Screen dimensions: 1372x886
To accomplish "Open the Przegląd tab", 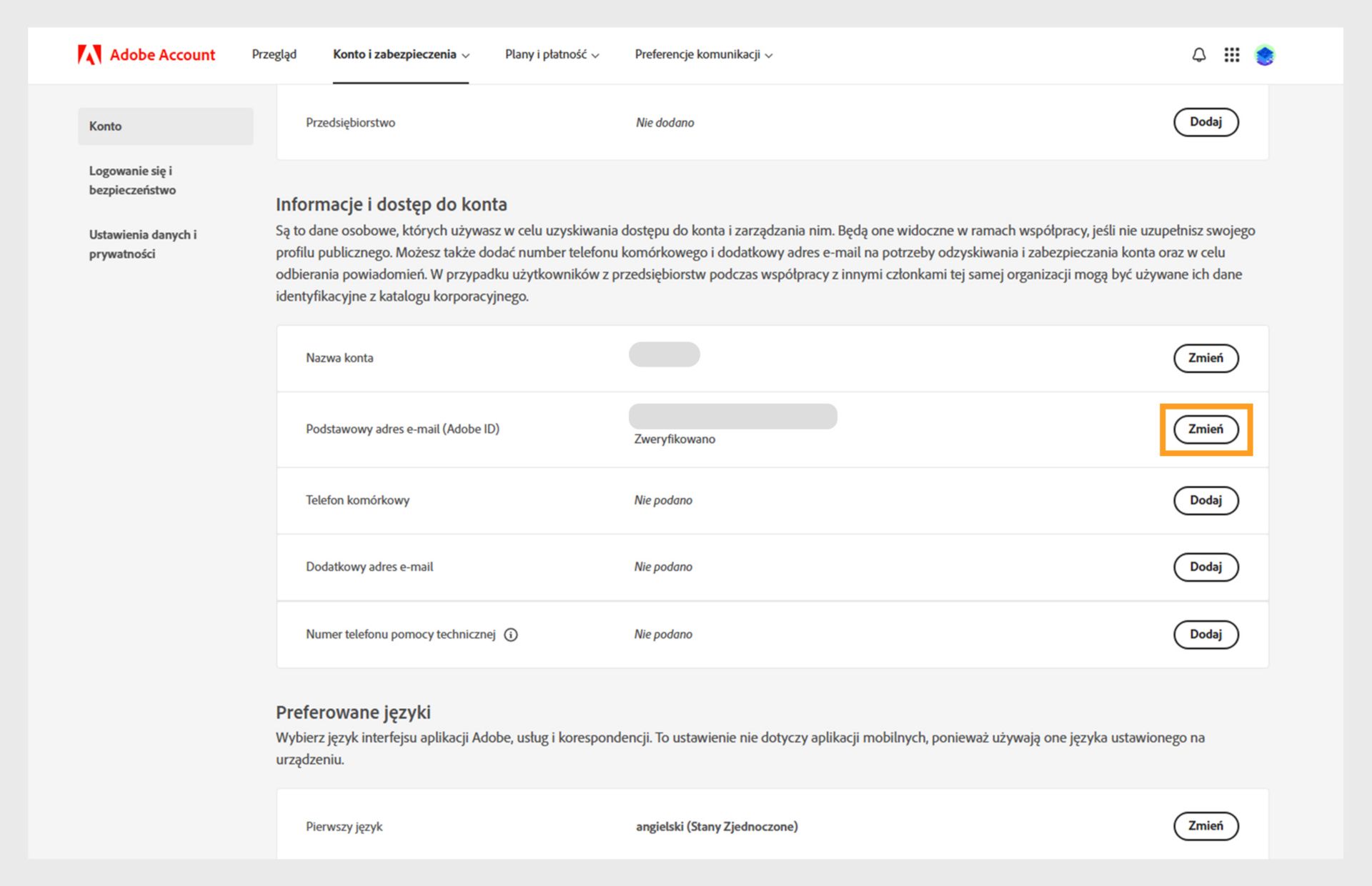I will [x=274, y=55].
